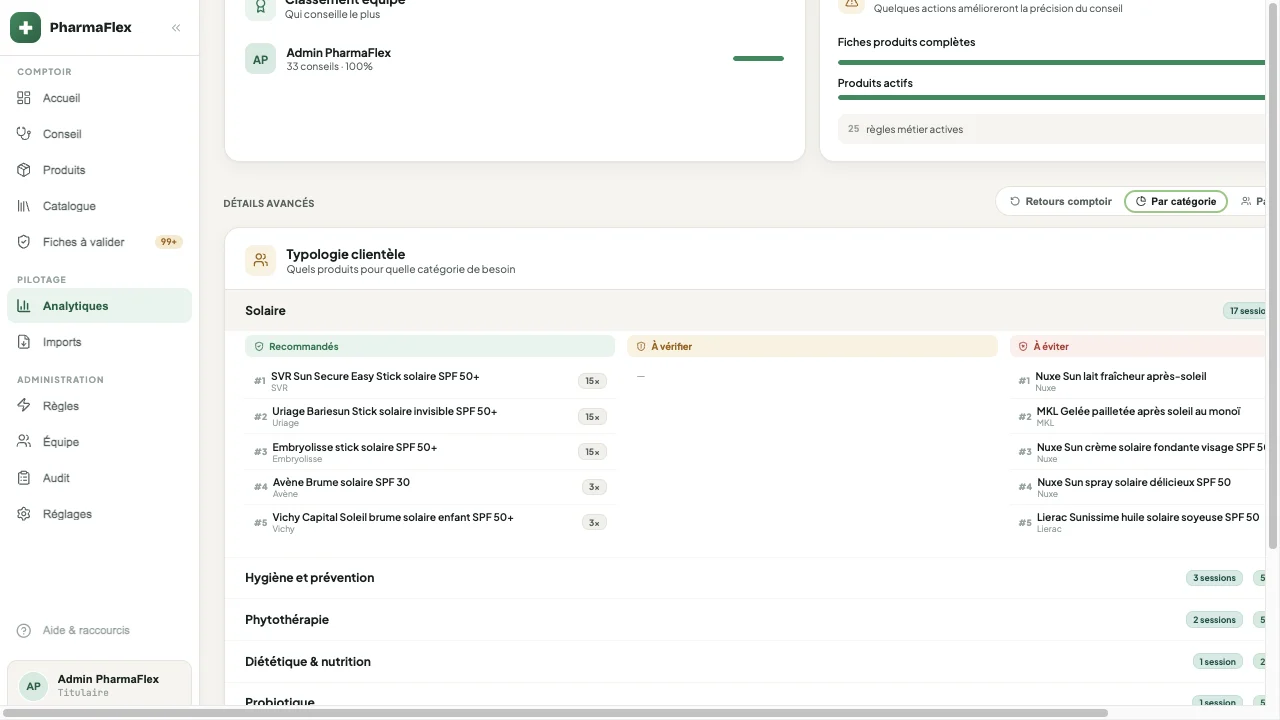Screen dimensions: 1280x720
Task: Open Fiches à valider
Action: (99, 242)
